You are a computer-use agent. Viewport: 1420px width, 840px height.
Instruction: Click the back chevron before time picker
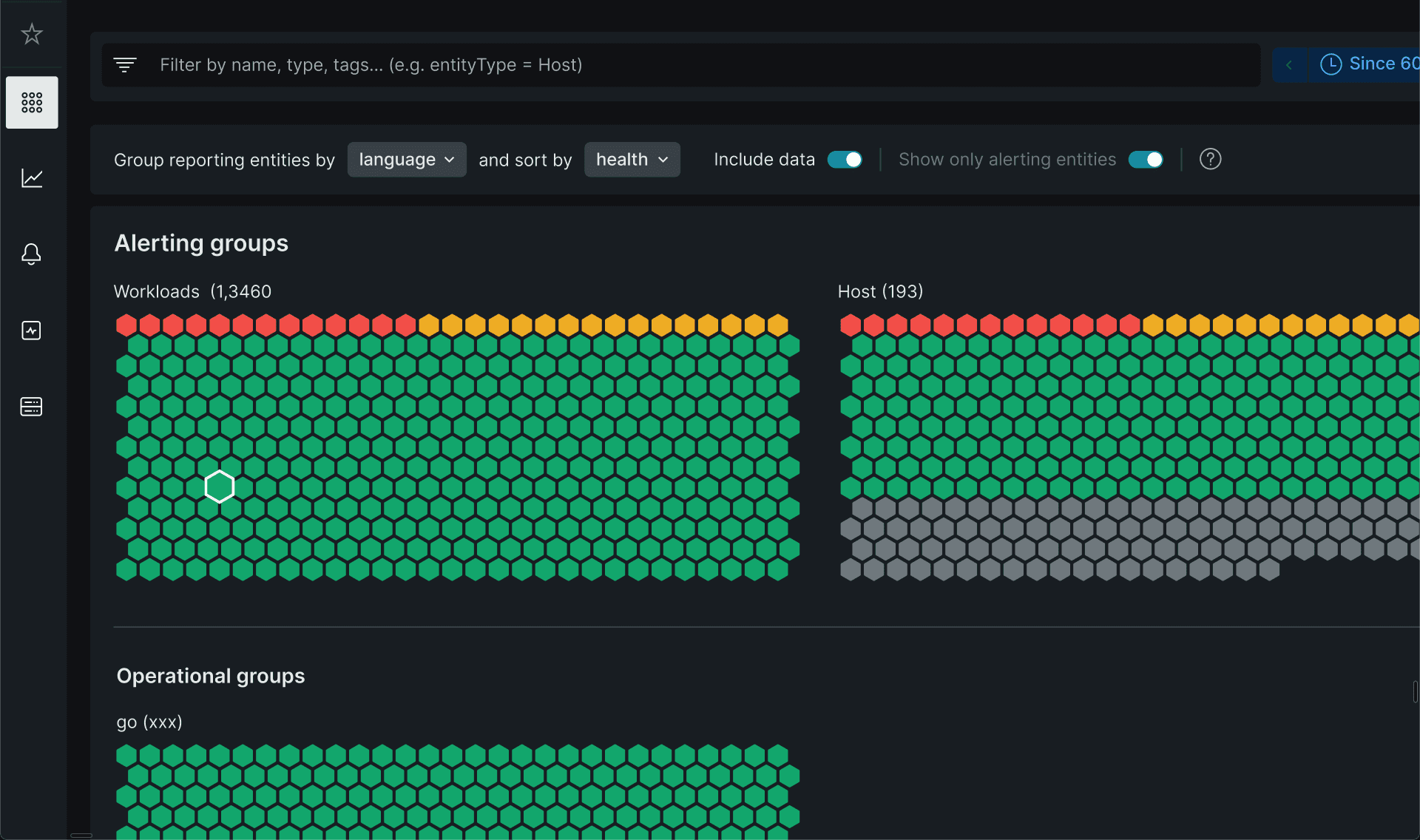1289,65
